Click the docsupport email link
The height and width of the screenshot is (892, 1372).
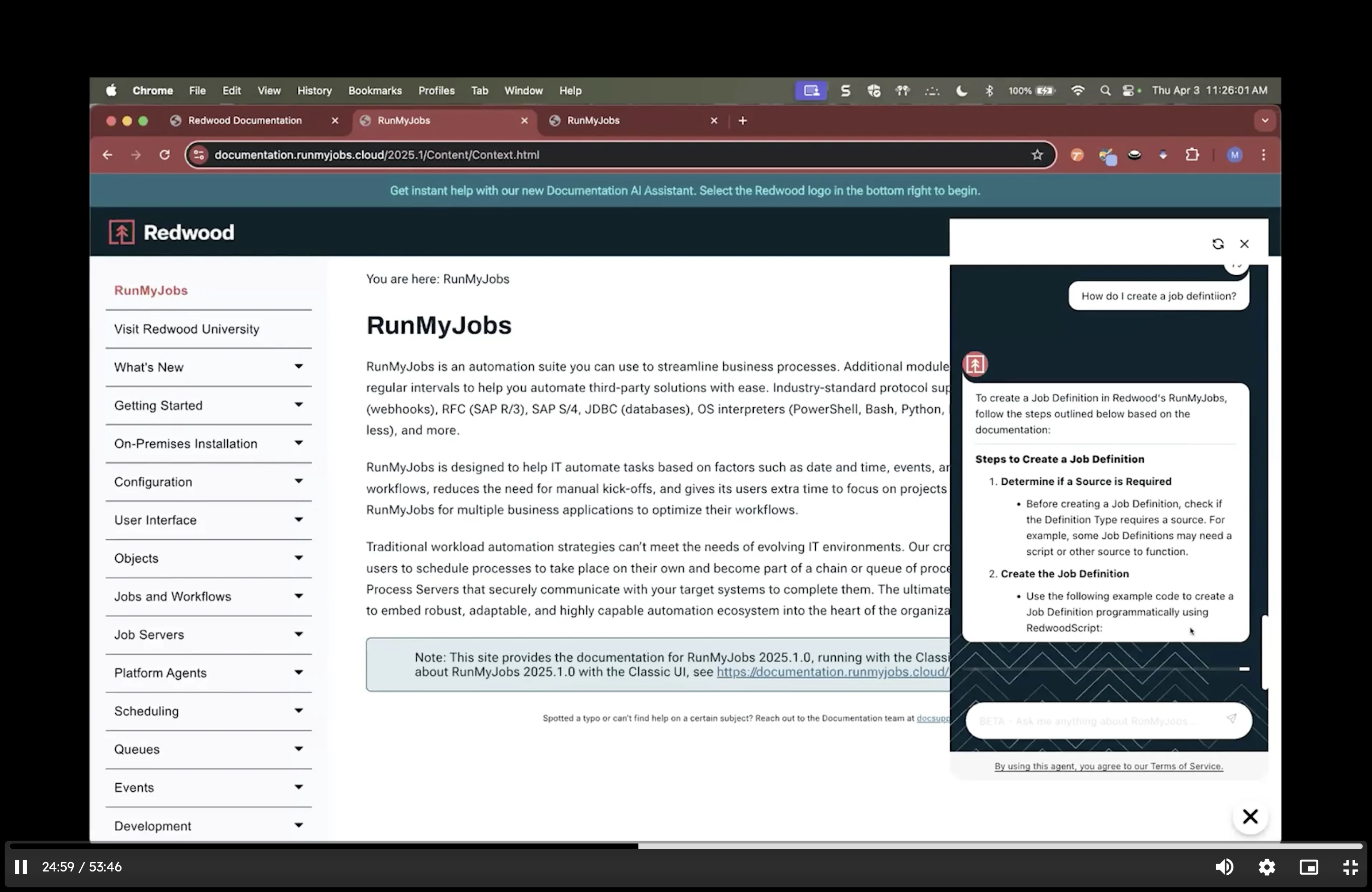point(933,718)
